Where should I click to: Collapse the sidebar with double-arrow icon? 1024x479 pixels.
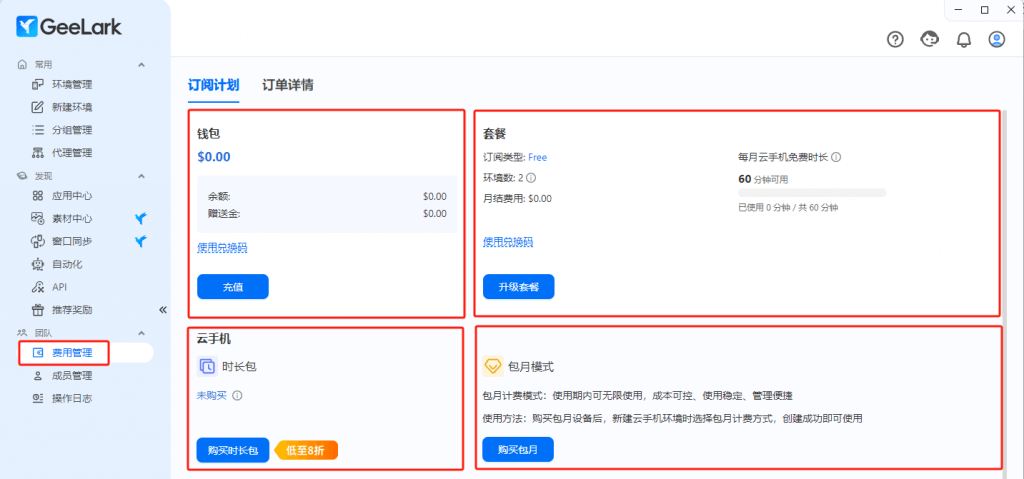pos(162,310)
